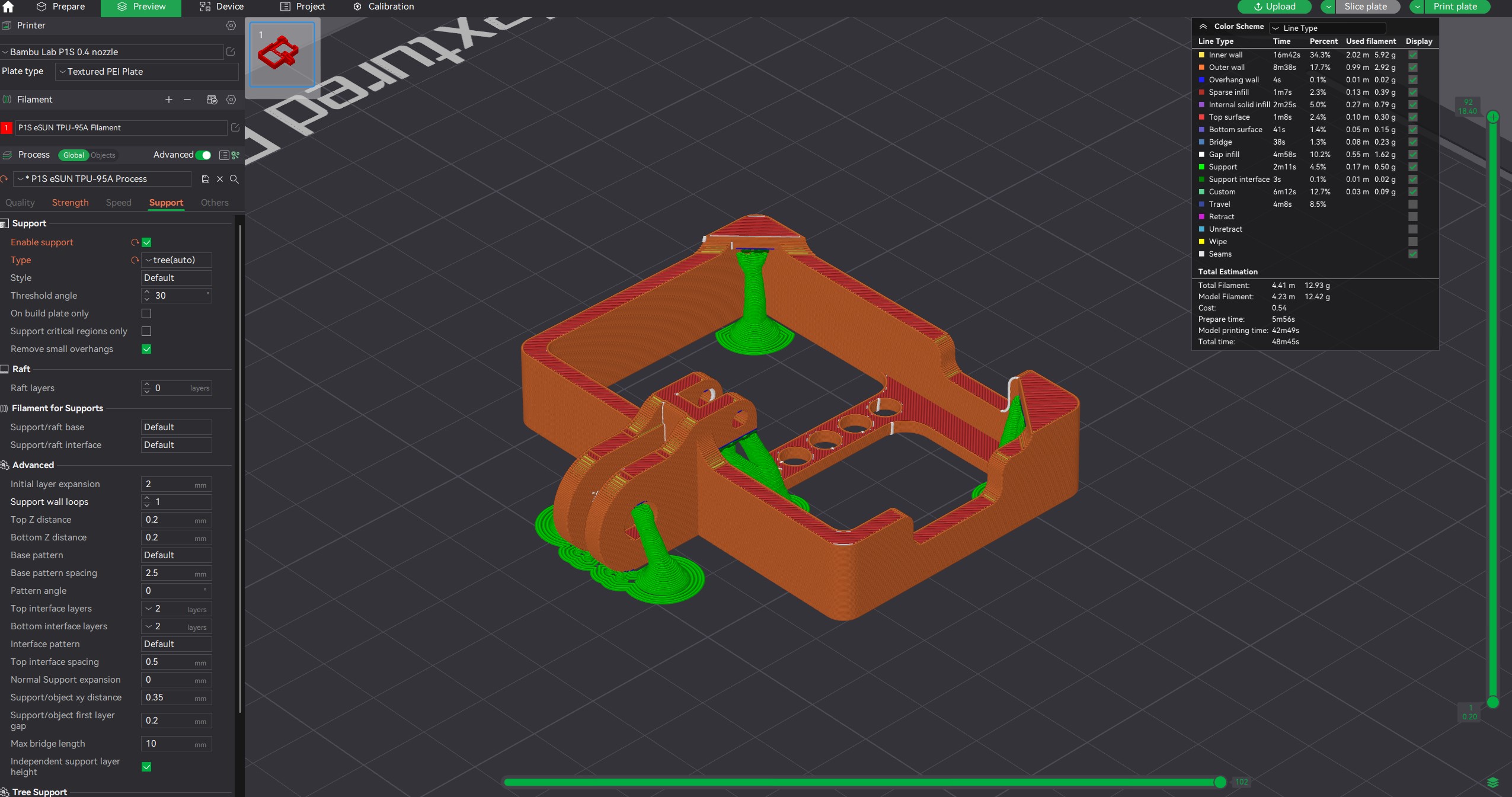Hide Support lines in the preview

1413,167
